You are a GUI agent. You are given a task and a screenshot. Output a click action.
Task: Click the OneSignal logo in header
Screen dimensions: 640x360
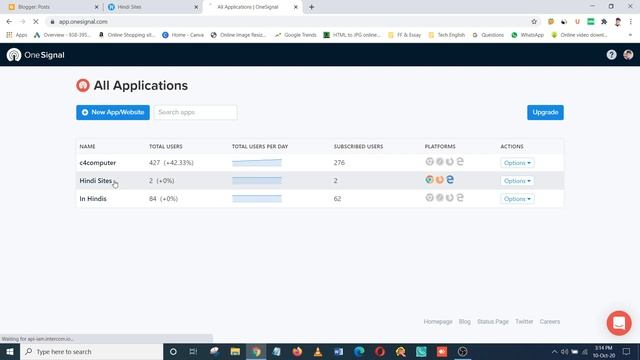pyautogui.click(x=36, y=55)
